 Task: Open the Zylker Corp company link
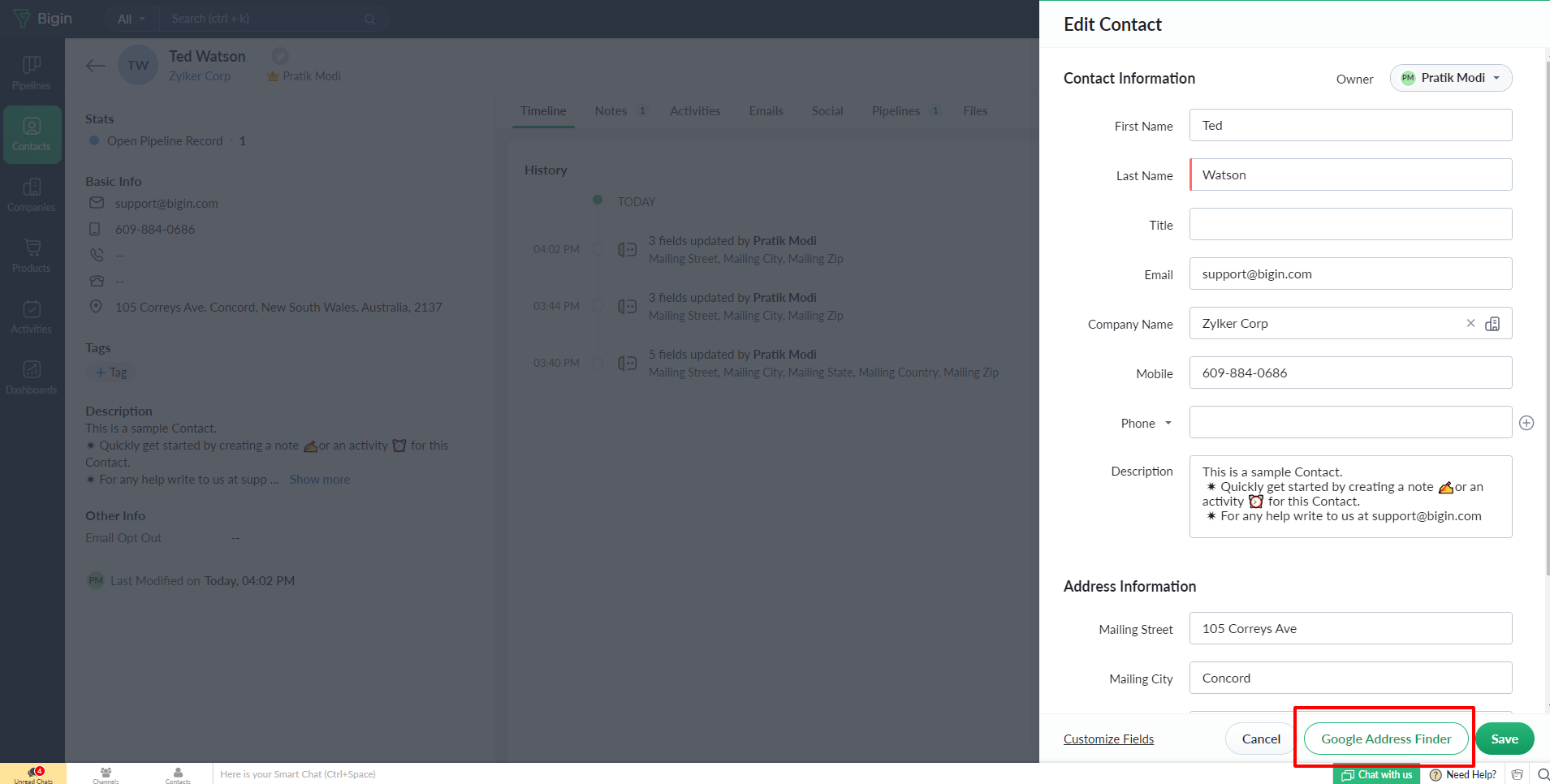pyautogui.click(x=200, y=76)
